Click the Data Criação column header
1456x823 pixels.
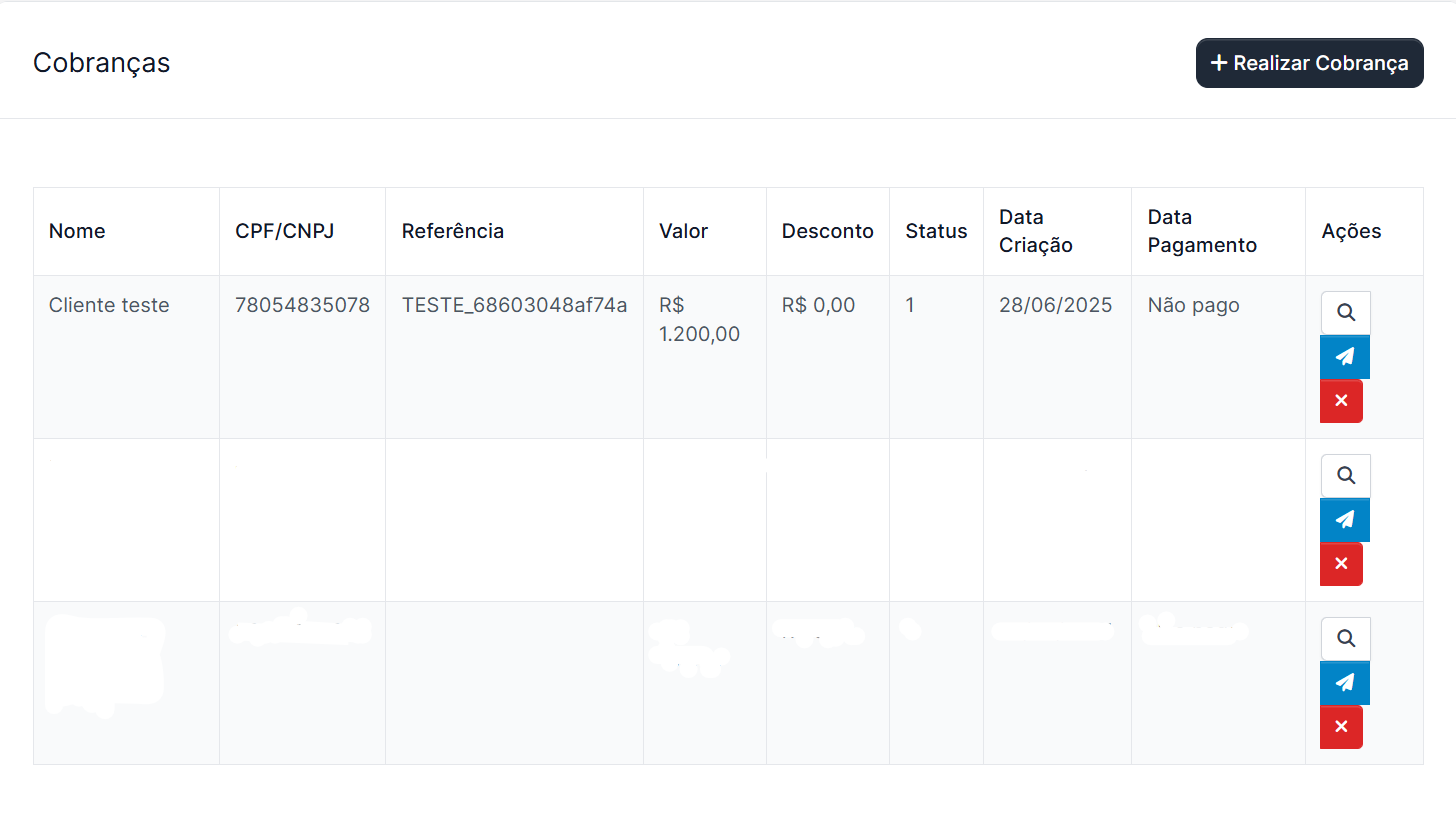click(x=1035, y=231)
